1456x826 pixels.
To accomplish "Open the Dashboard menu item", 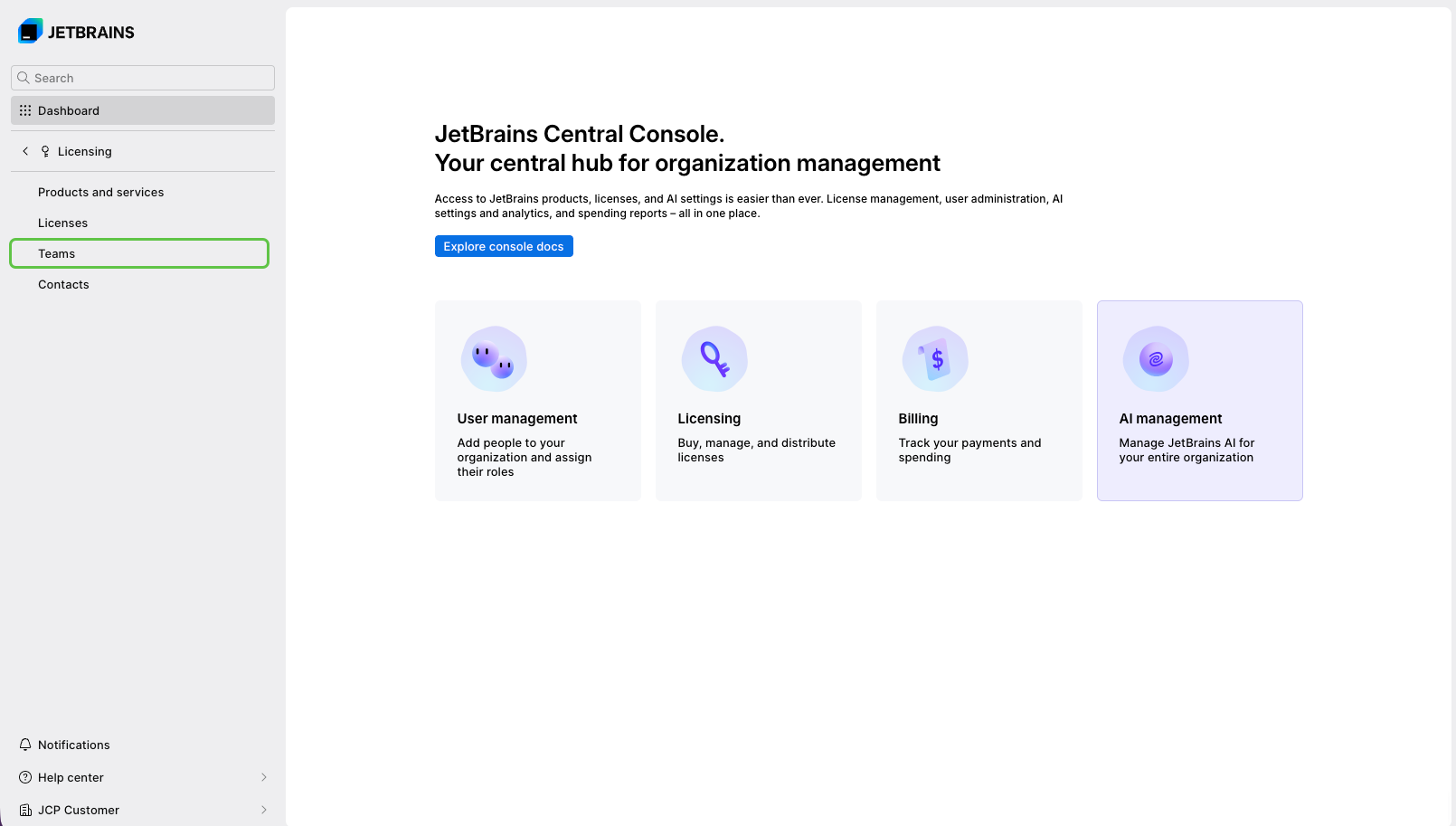I will 143,110.
